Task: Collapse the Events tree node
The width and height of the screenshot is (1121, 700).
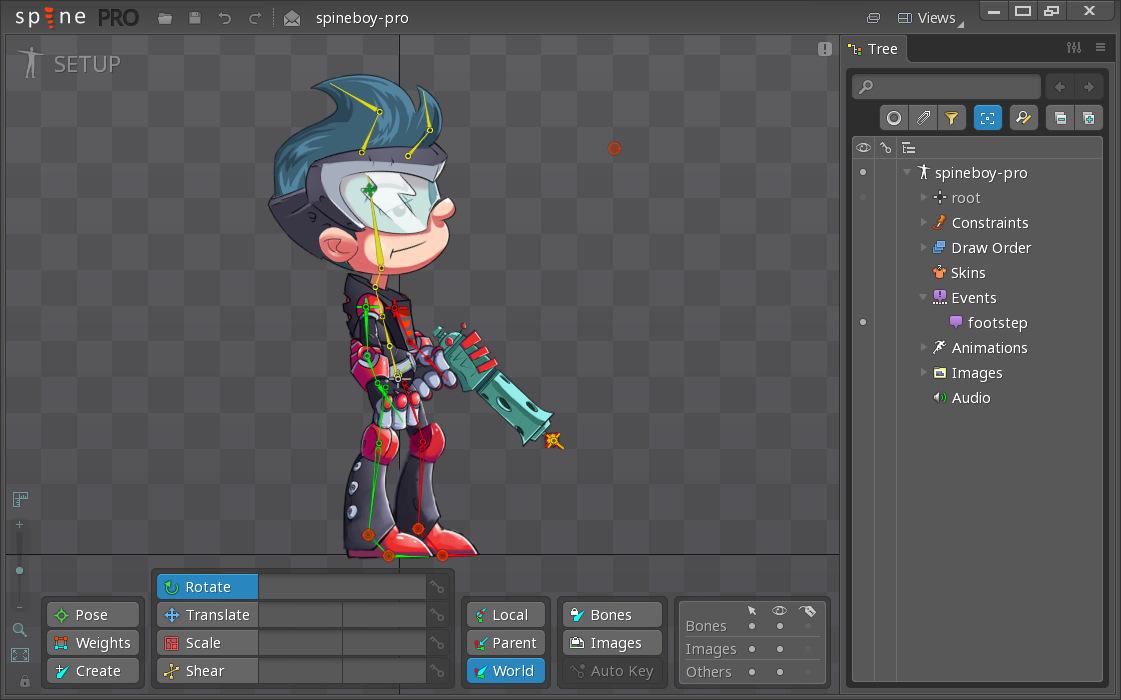Action: [x=924, y=298]
